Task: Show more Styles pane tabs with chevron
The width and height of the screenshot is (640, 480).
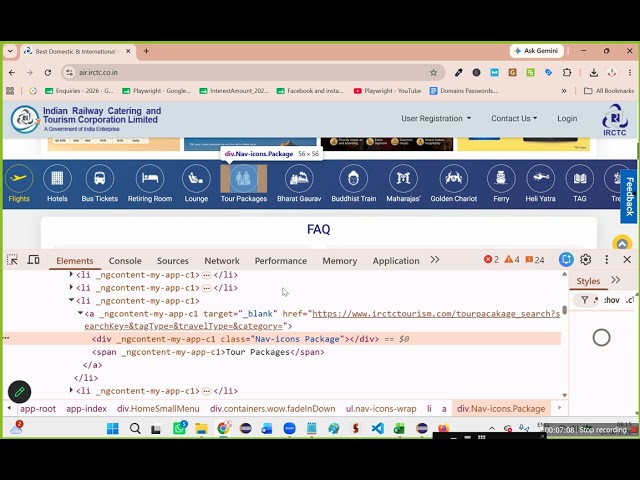Action: [x=616, y=280]
